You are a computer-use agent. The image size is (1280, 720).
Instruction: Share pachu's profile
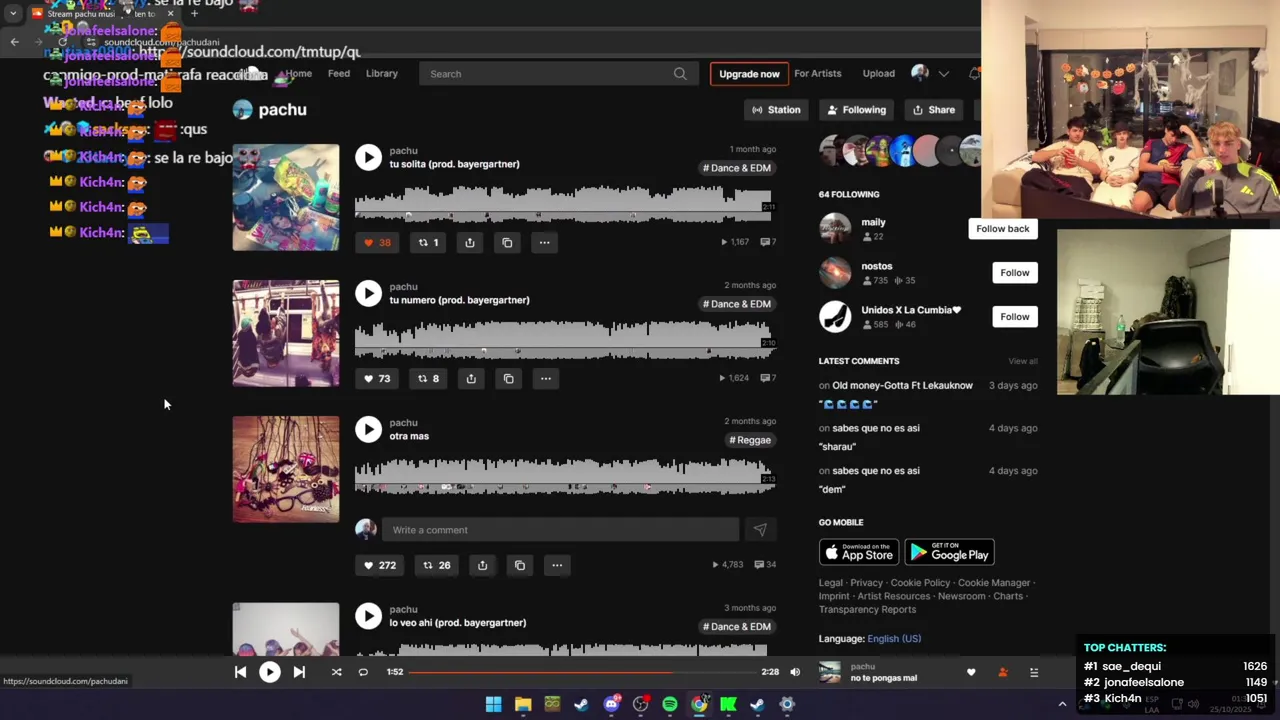934,110
